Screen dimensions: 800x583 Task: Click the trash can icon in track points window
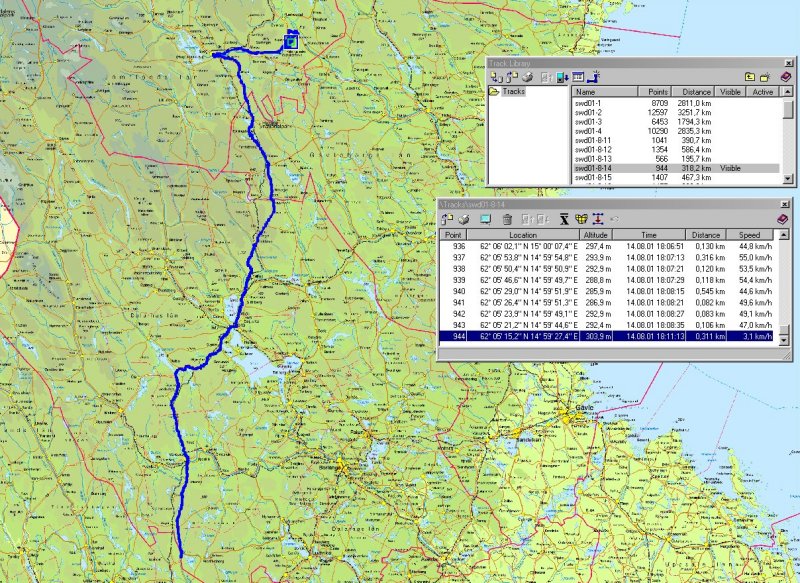(x=506, y=219)
